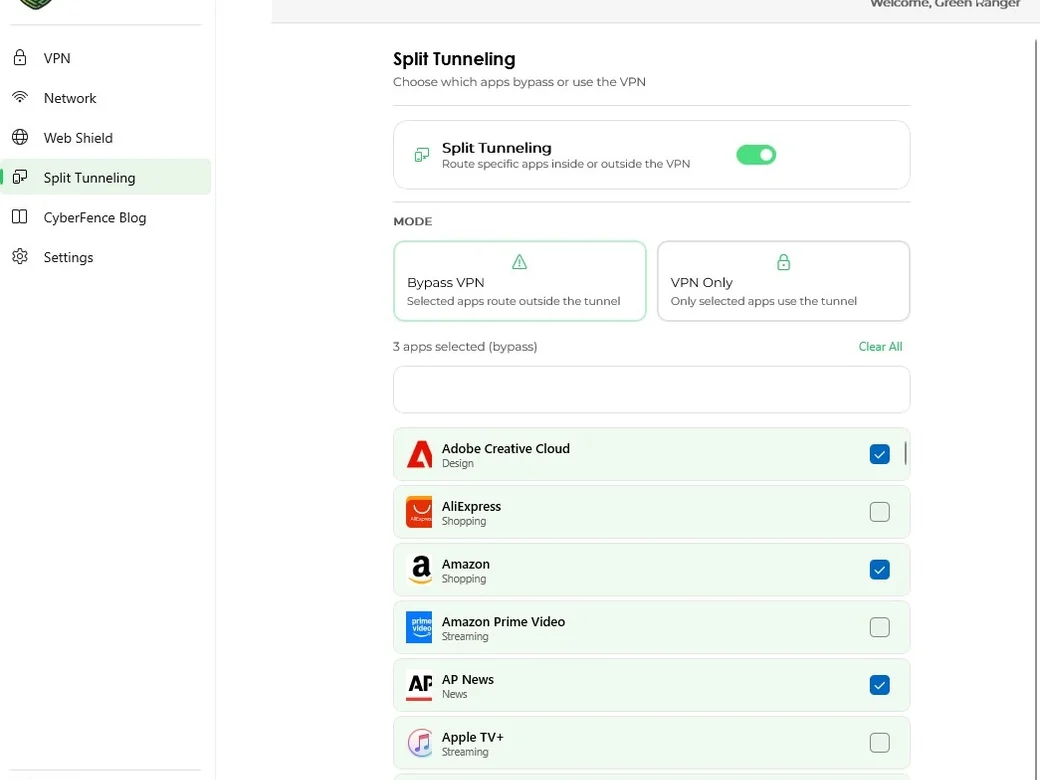Click the AP News app icon
This screenshot has width=1040, height=780.
click(x=419, y=685)
